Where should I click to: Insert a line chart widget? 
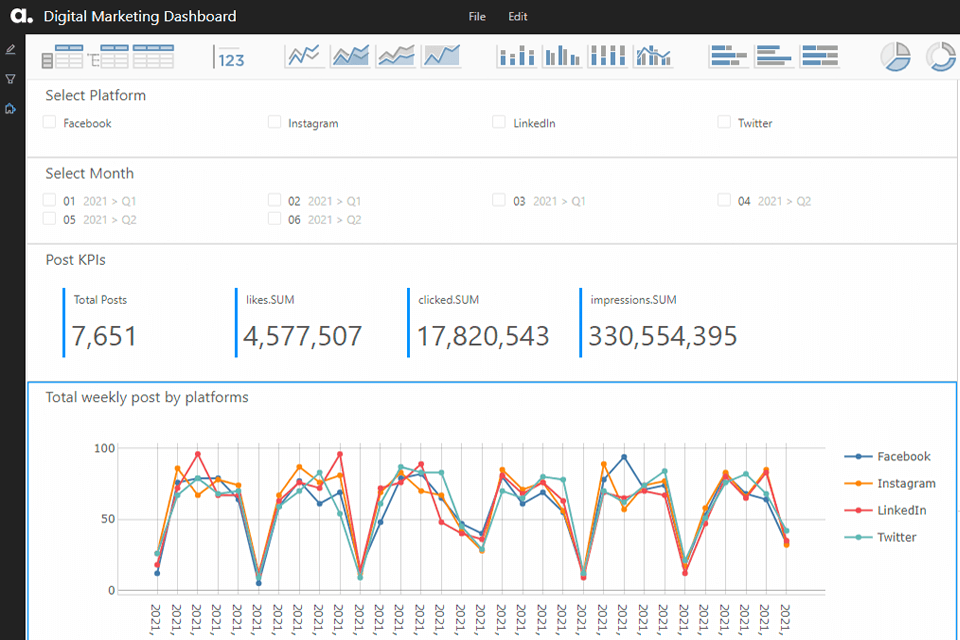(305, 56)
